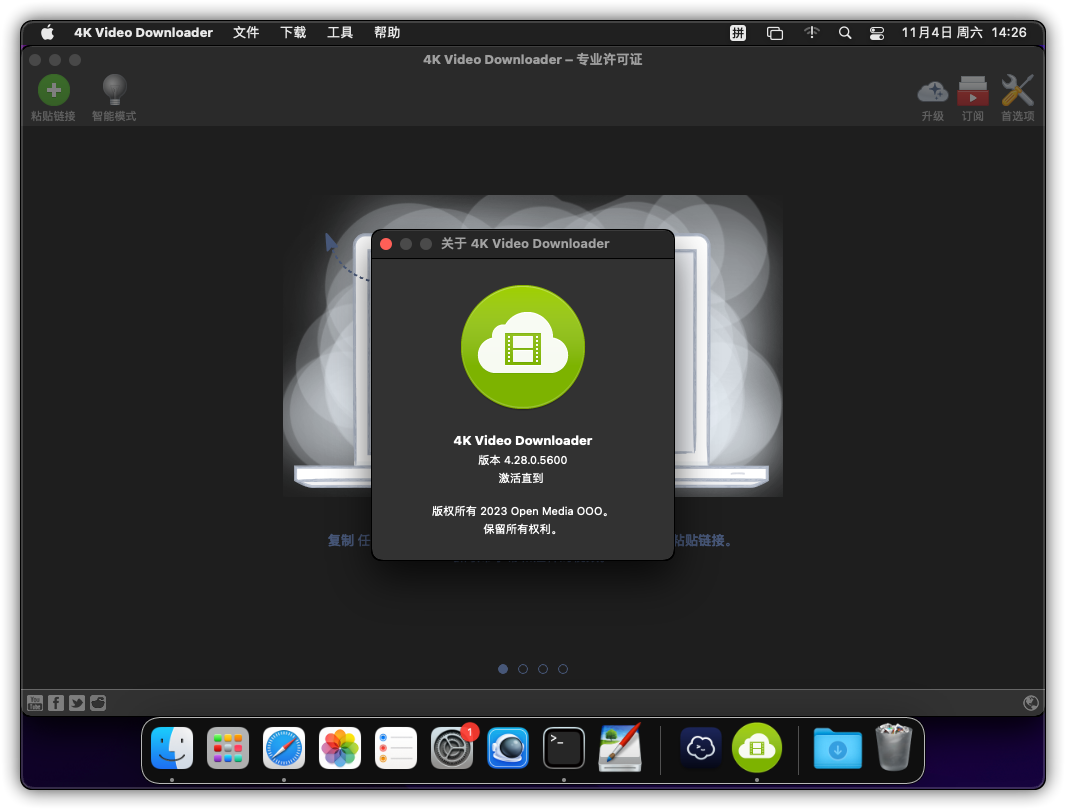Select the first page indicator dot
1066x810 pixels.
pyautogui.click(x=503, y=669)
